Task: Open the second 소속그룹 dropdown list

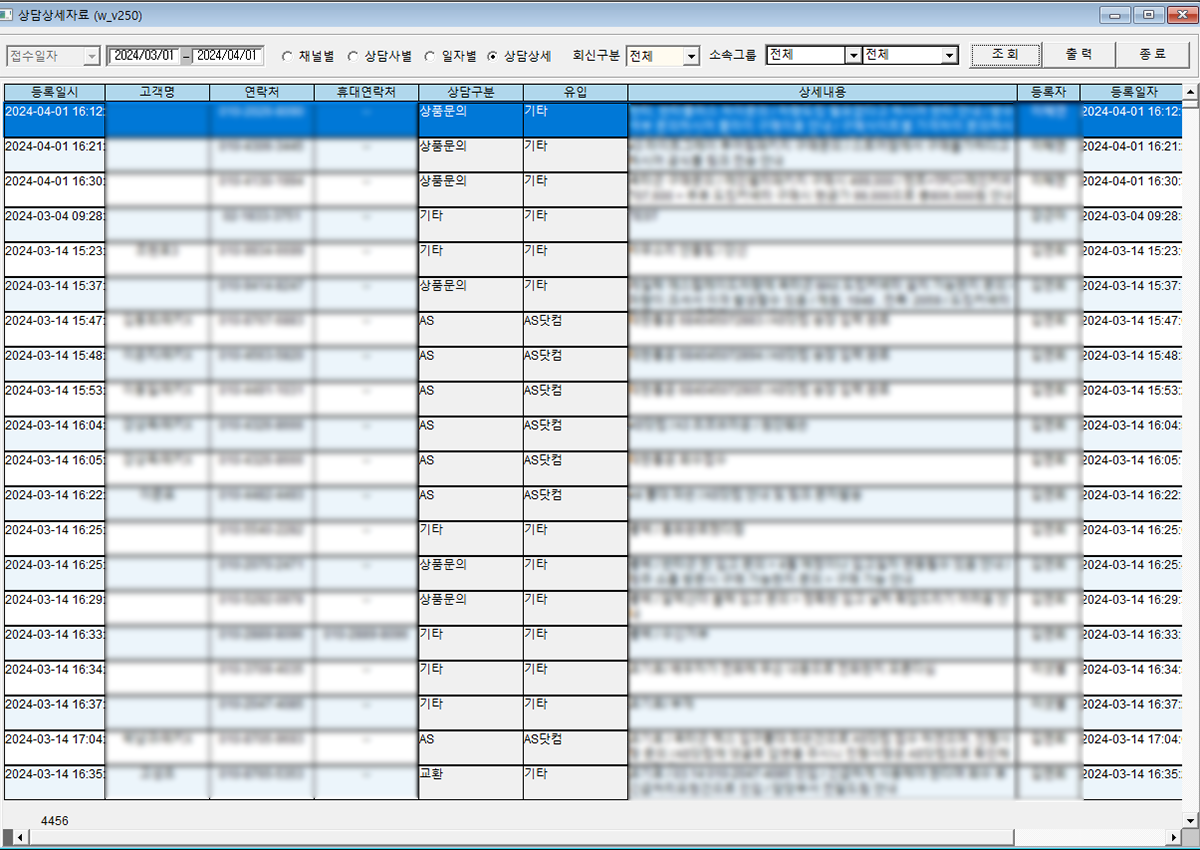Action: (950, 56)
